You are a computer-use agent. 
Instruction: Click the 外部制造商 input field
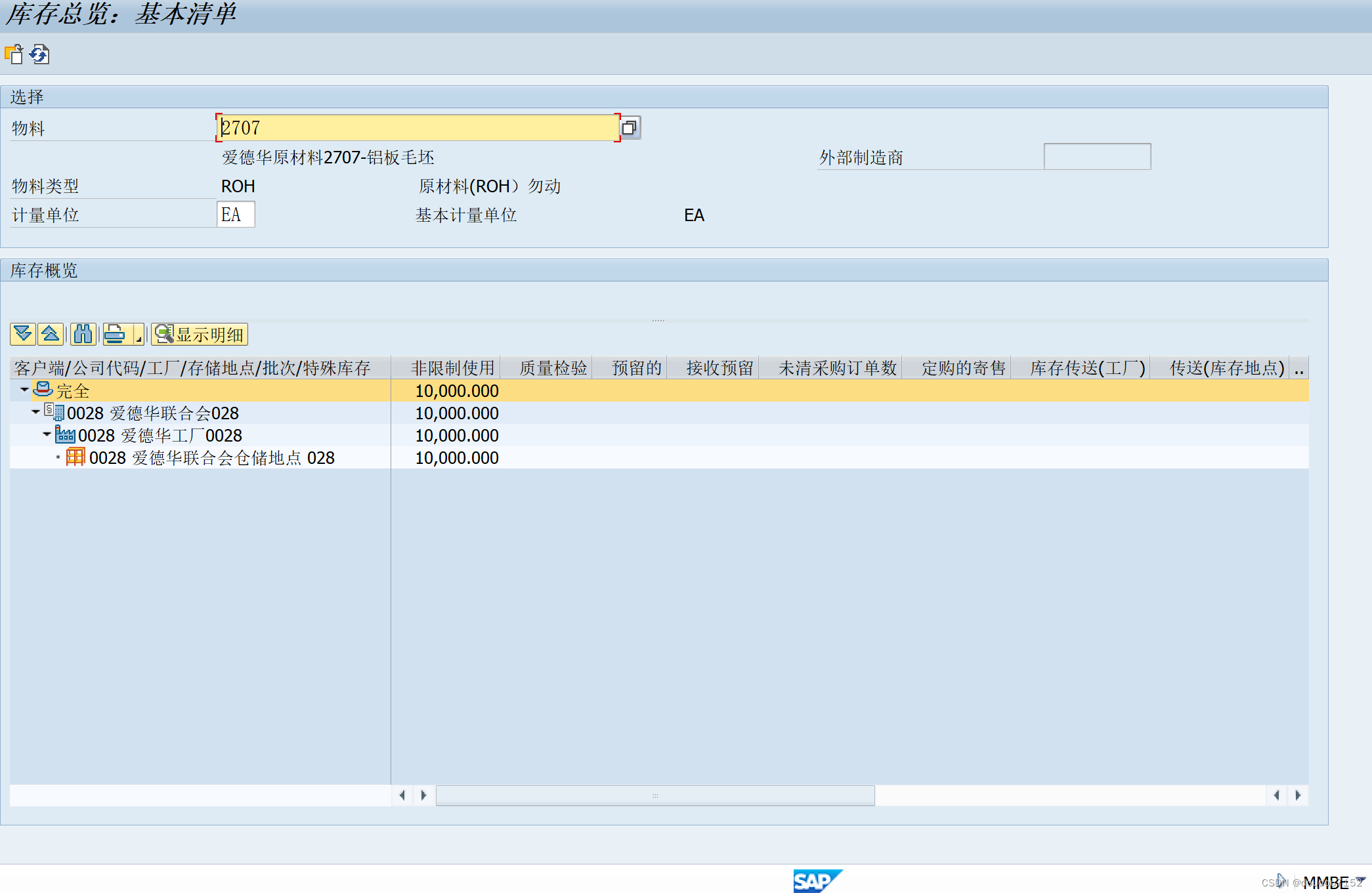(1096, 157)
